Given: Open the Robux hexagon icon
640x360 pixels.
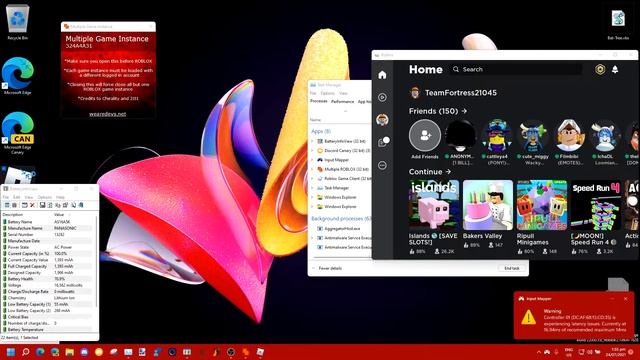Looking at the screenshot, I should pyautogui.click(x=600, y=69).
